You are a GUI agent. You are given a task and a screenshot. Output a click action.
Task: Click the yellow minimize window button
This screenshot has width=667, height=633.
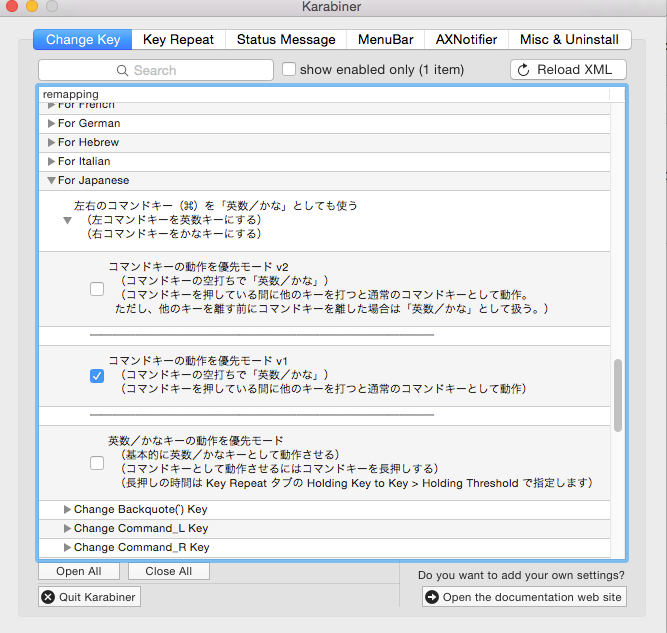32,6
